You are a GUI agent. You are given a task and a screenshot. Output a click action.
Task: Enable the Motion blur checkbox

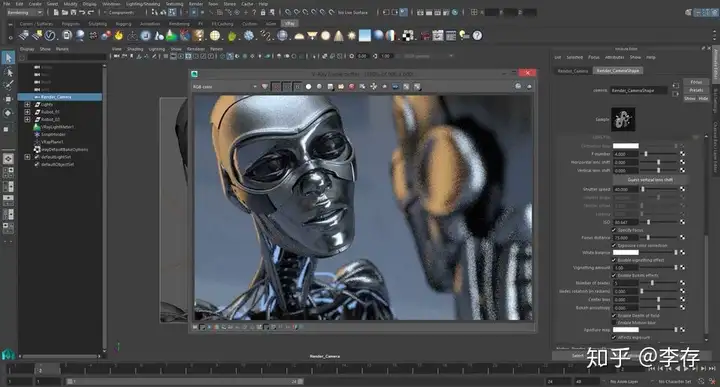pyautogui.click(x=614, y=323)
